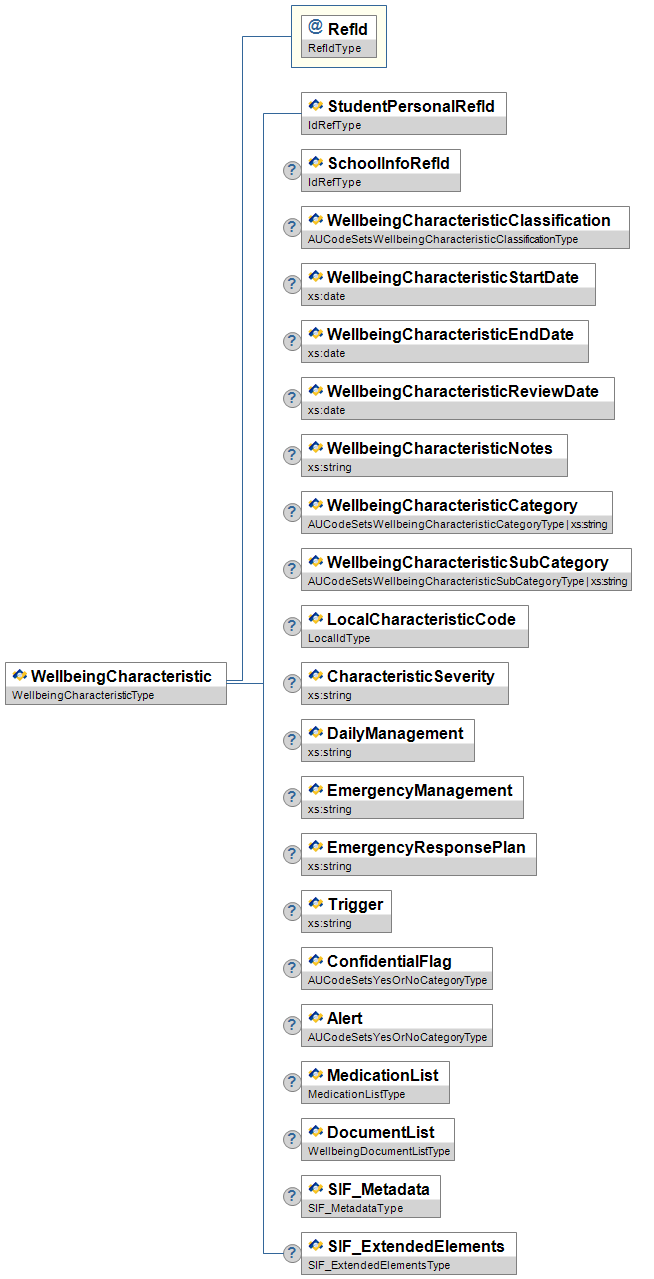Click the SIF_ExtendedElements element box
Viewport: 654px width, 1279px height.
415,1246
